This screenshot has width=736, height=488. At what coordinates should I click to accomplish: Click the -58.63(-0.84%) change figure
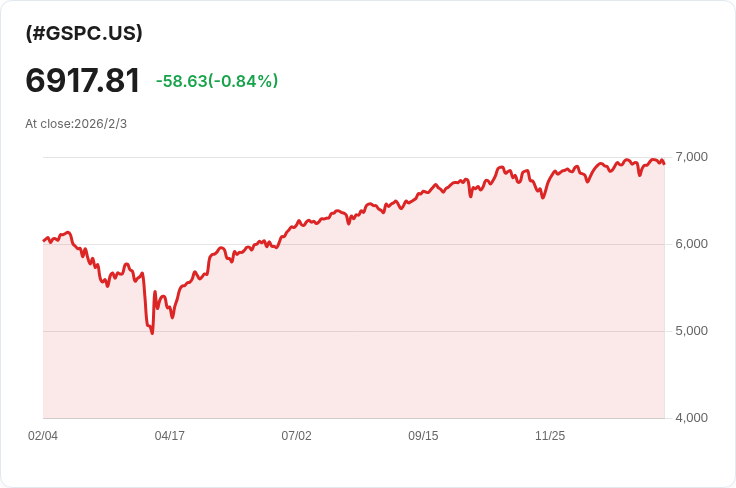(217, 81)
